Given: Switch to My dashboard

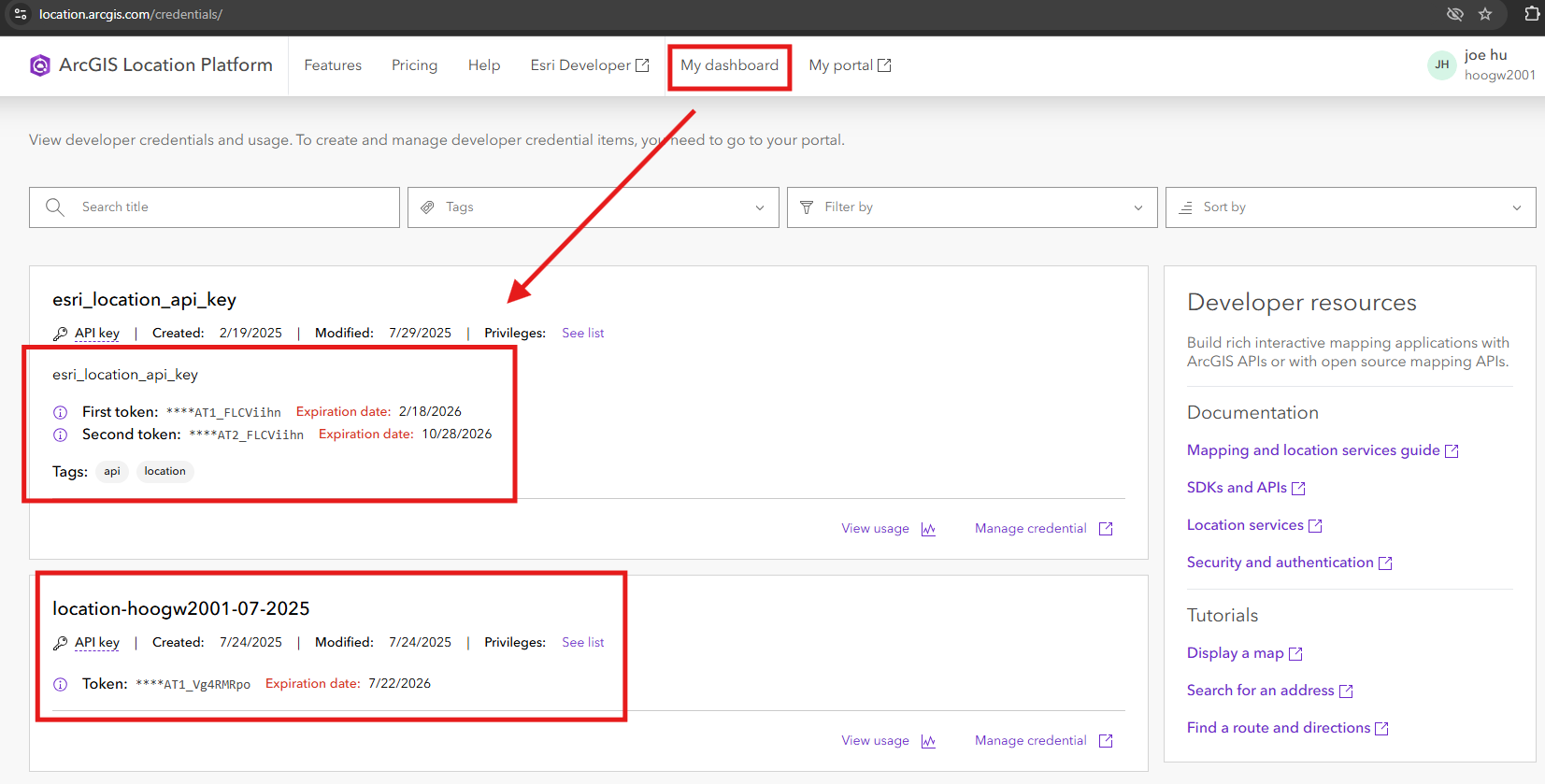Looking at the screenshot, I should pos(729,65).
